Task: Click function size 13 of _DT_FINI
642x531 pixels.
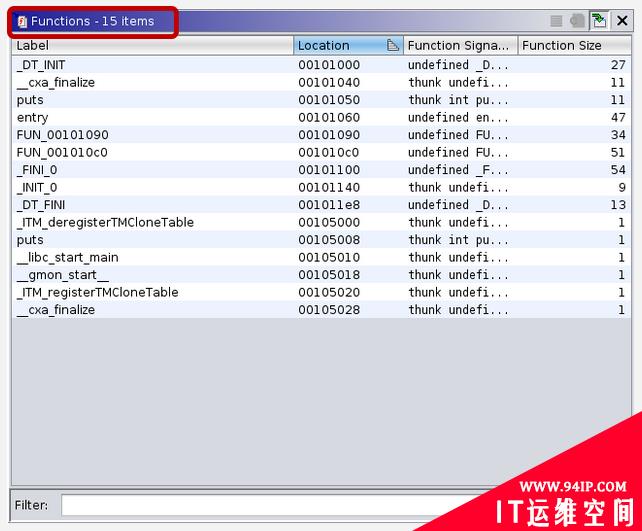Action: click(618, 205)
